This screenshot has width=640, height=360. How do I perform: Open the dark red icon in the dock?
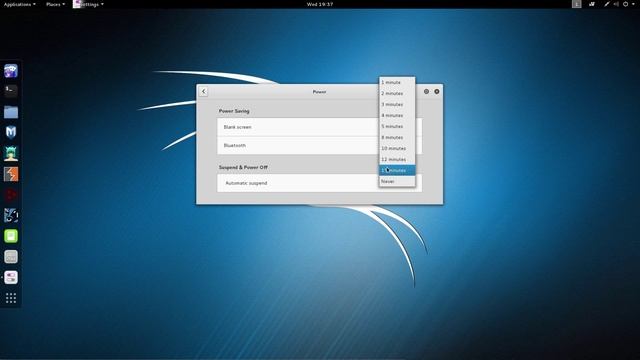point(11,195)
